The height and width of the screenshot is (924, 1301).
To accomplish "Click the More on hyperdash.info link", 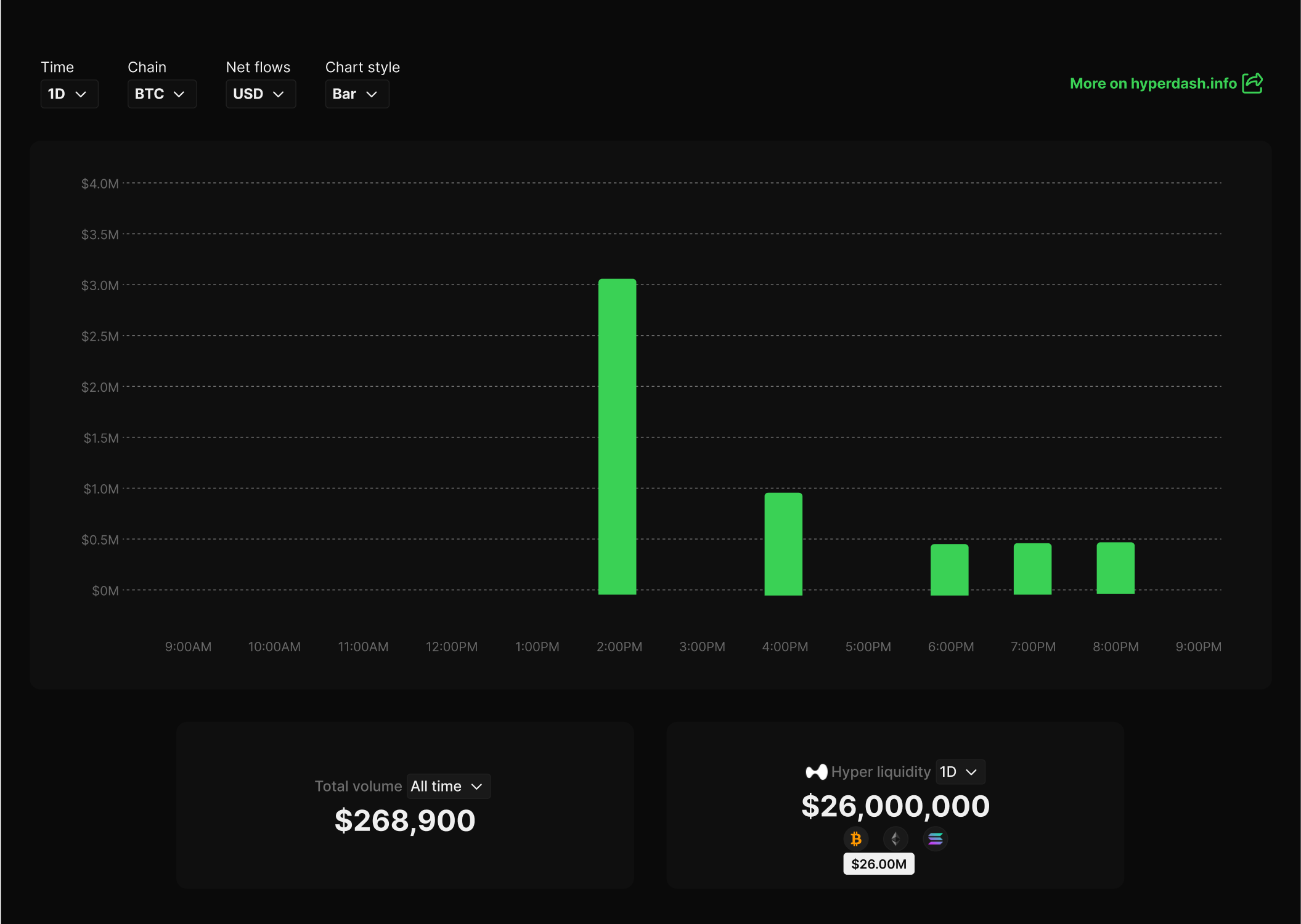I will (x=1152, y=83).
